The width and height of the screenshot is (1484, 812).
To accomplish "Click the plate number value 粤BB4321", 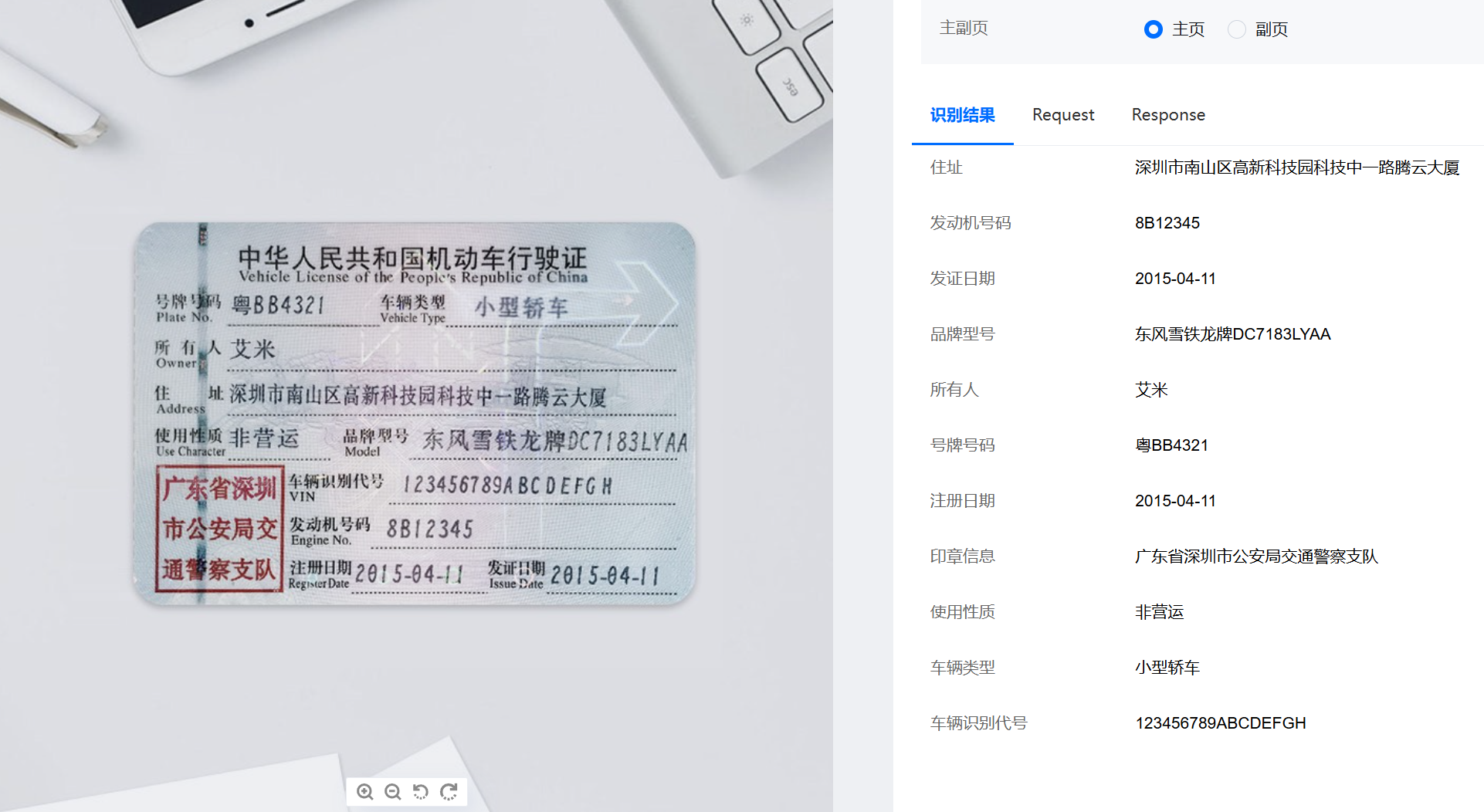I will point(1171,445).
